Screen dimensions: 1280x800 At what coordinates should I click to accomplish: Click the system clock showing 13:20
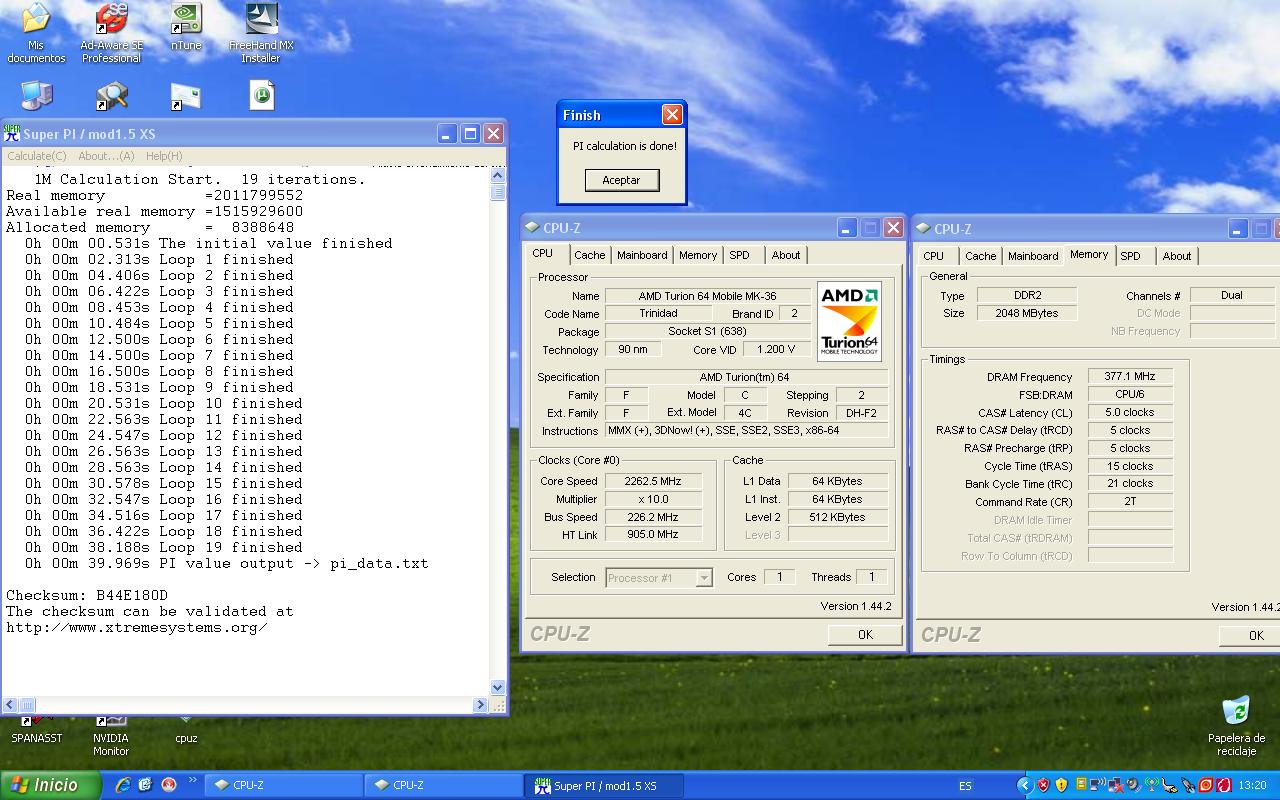tap(1252, 786)
